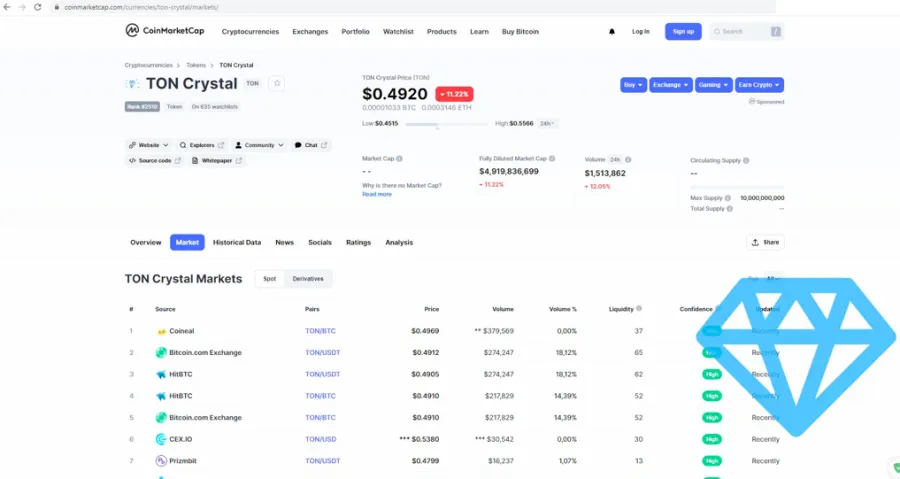Click the Market Cap info icon

point(399,158)
